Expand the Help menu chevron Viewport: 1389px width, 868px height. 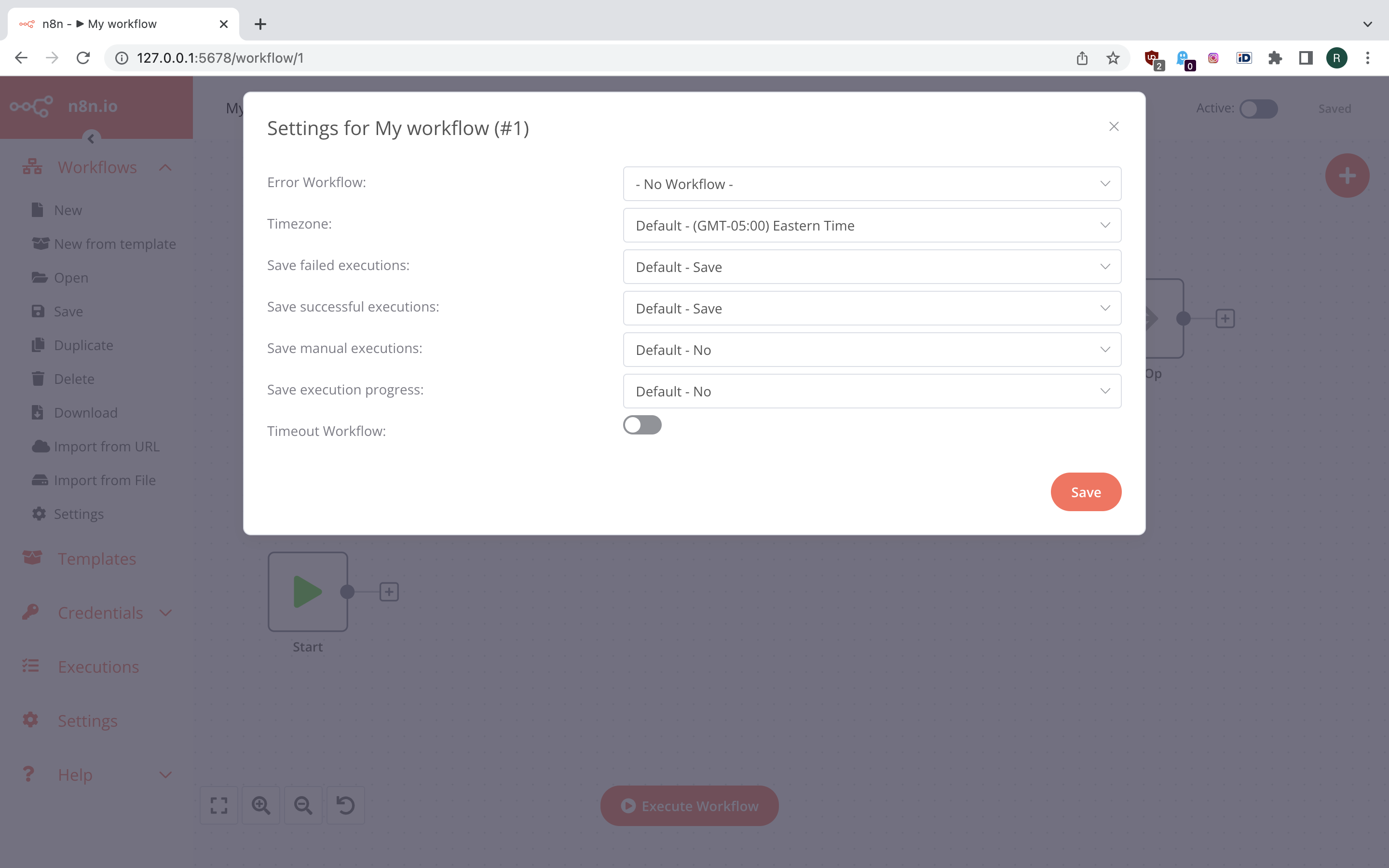tap(165, 774)
